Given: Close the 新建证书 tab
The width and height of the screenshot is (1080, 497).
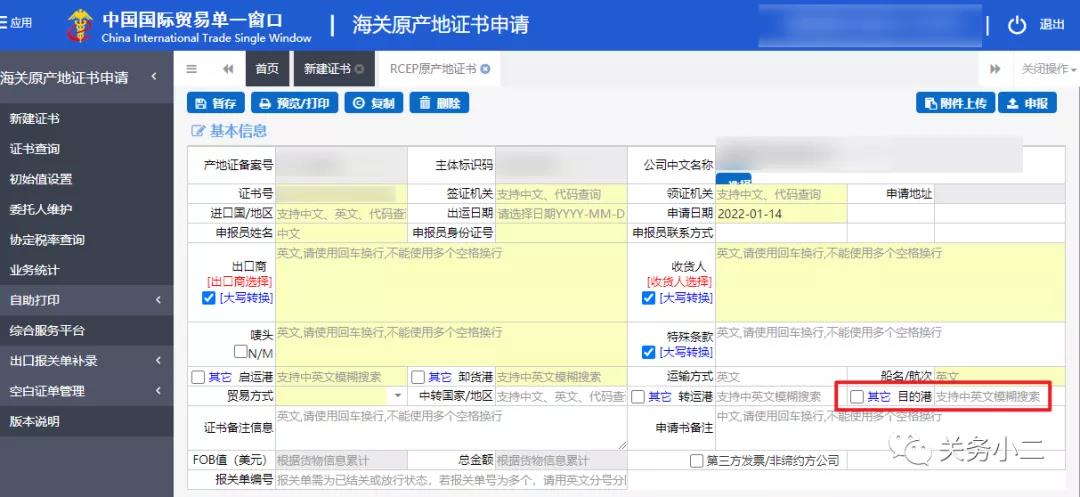Looking at the screenshot, I should click(359, 69).
